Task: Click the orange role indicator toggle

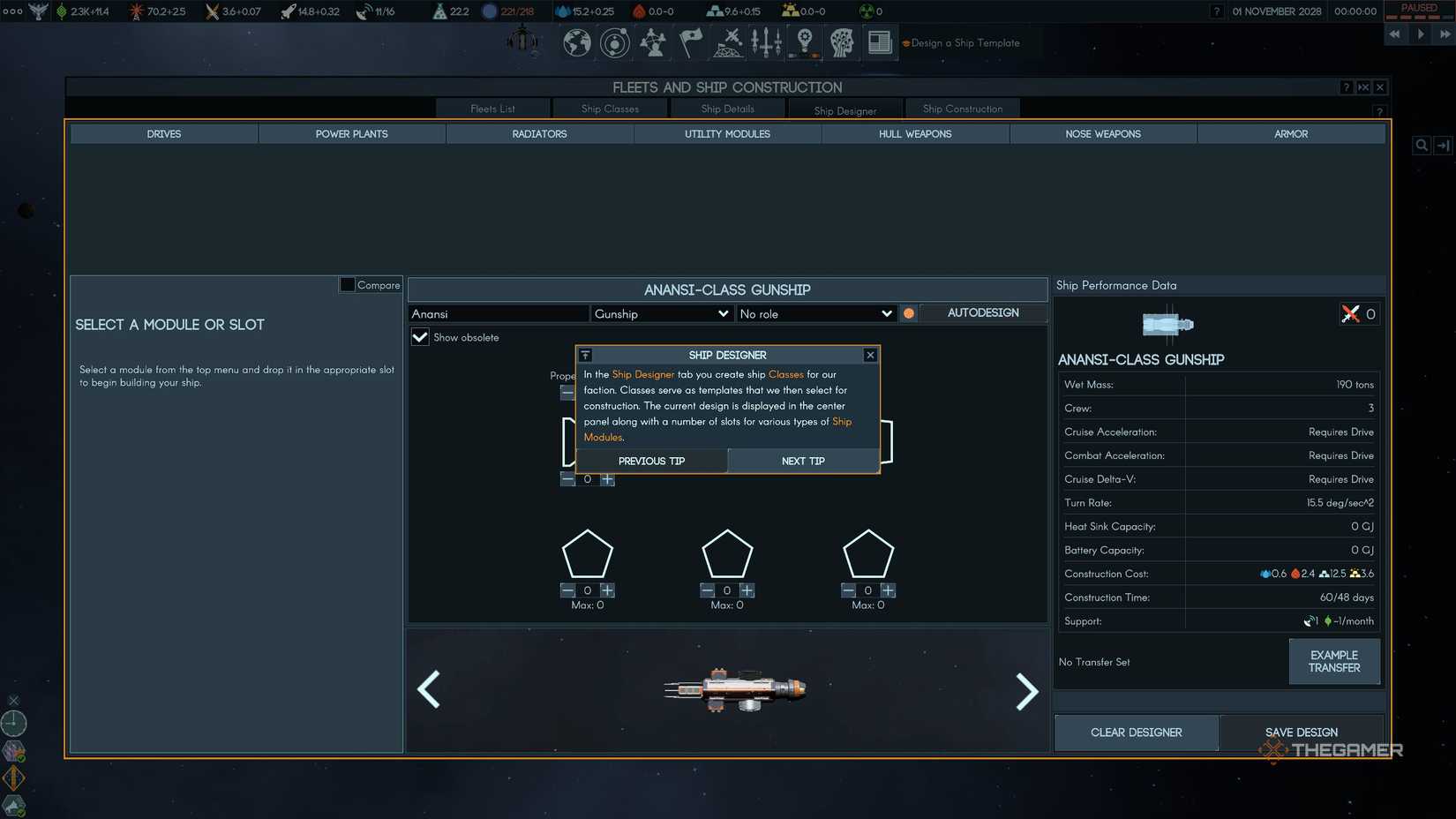Action: click(908, 313)
